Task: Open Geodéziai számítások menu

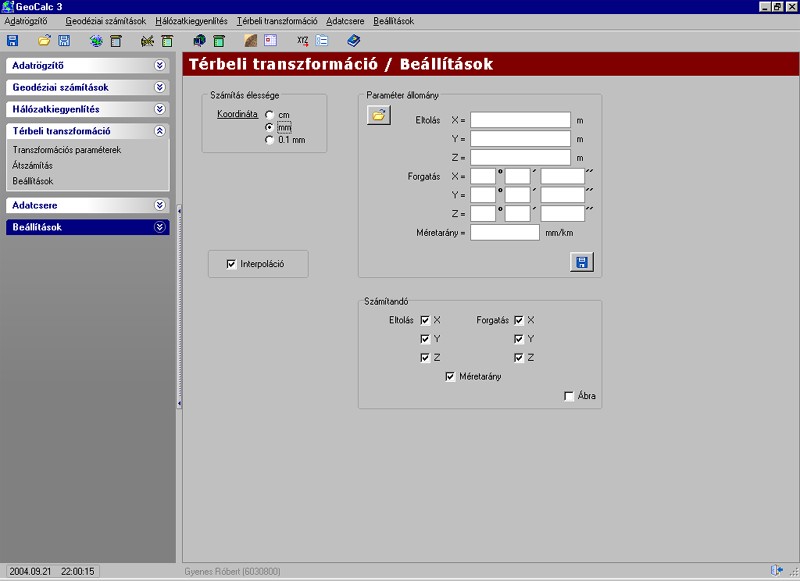Action: 106,21
